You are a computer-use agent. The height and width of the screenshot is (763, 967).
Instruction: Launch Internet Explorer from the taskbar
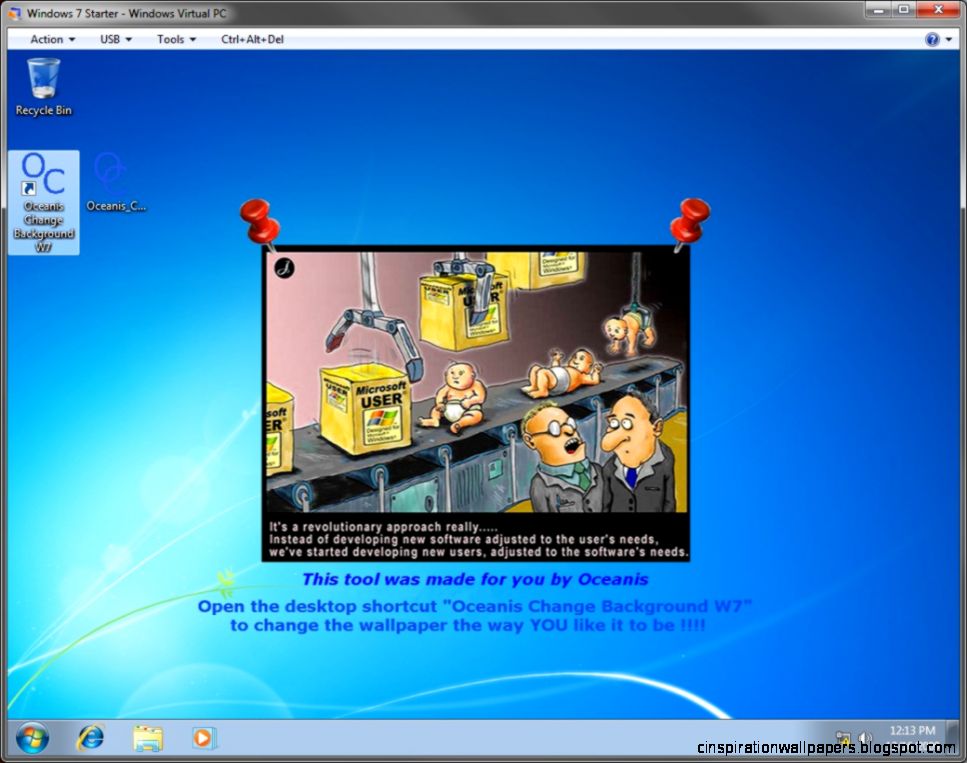pyautogui.click(x=91, y=737)
